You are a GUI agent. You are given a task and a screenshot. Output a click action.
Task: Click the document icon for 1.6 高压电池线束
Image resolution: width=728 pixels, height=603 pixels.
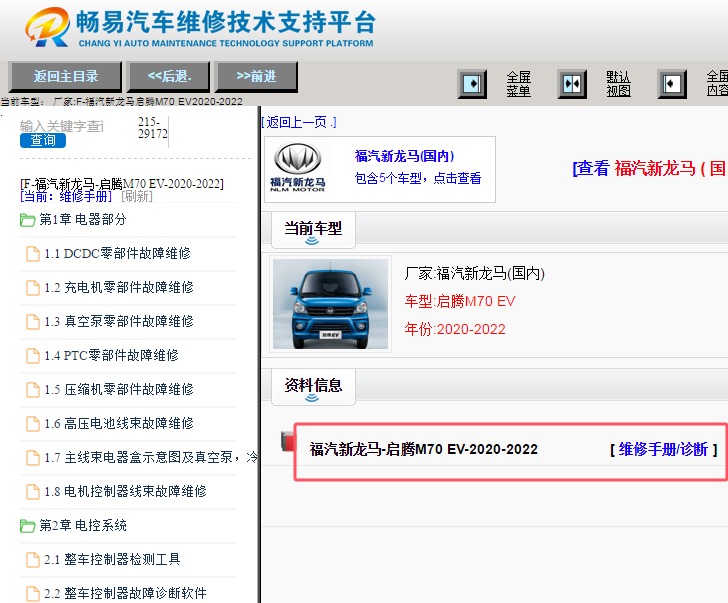(32, 424)
